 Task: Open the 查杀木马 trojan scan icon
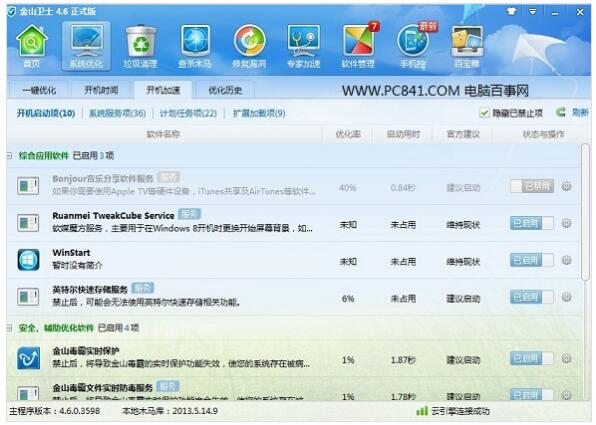(x=195, y=46)
